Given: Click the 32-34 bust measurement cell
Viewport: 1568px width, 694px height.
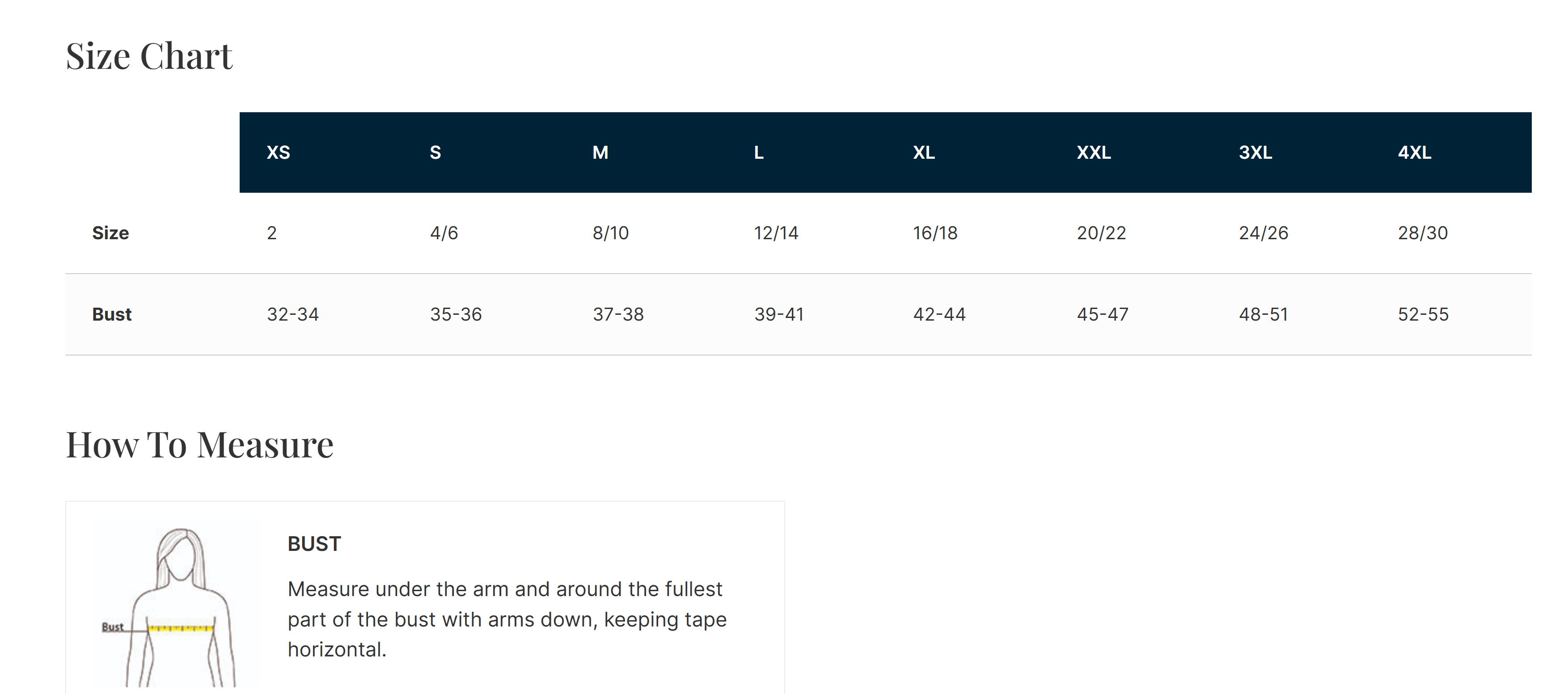Looking at the screenshot, I should pos(293,314).
